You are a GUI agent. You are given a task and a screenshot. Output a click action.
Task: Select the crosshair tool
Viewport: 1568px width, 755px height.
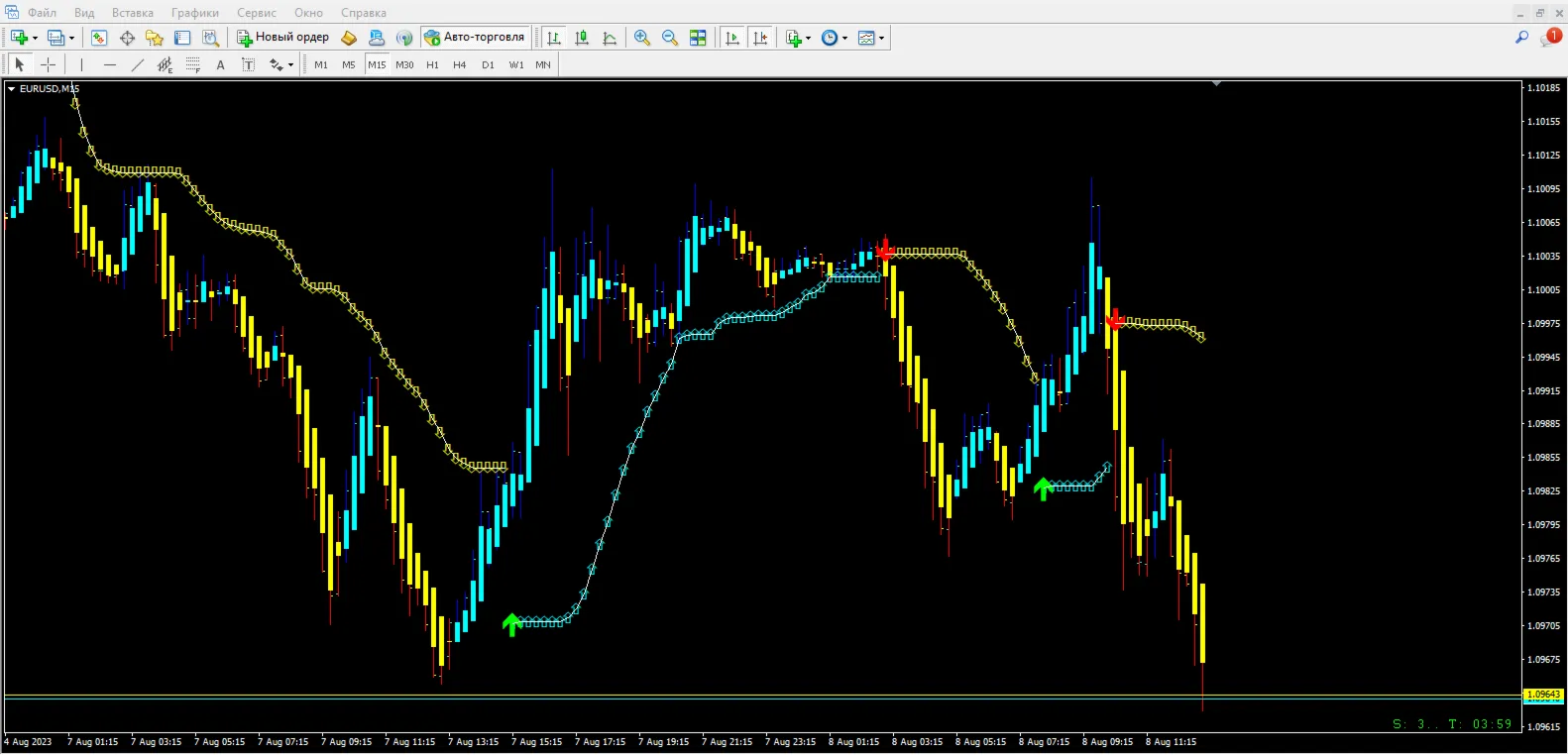click(48, 64)
